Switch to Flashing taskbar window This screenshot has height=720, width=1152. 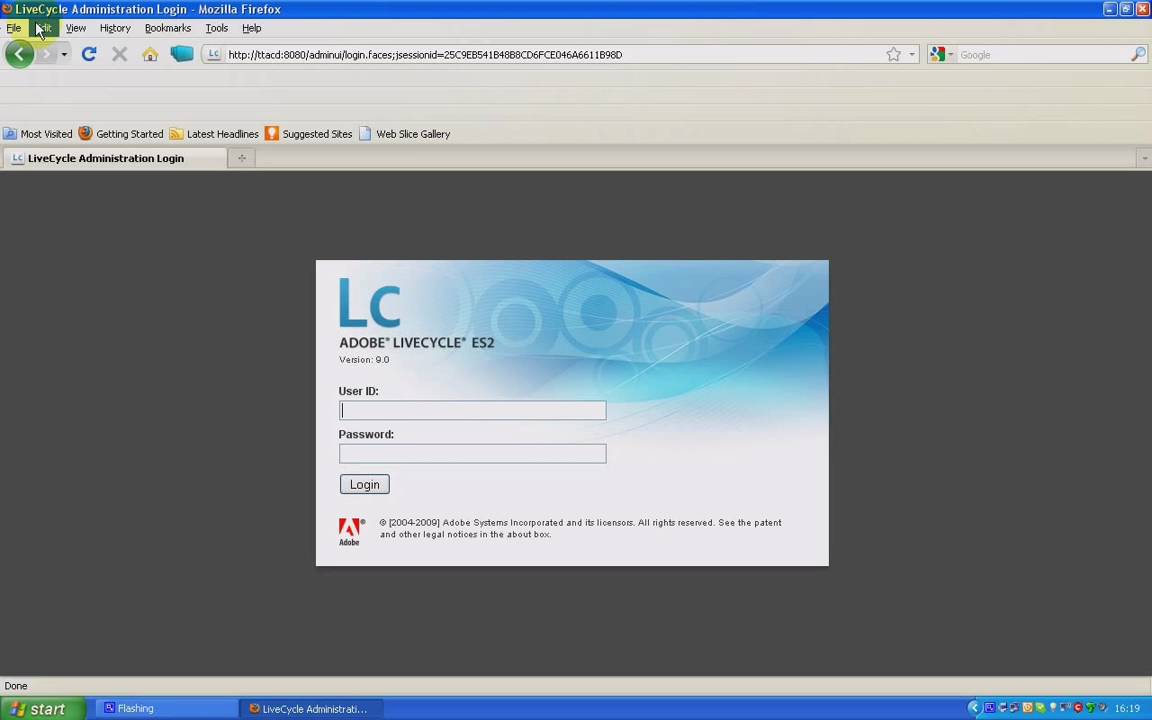[x=166, y=708]
